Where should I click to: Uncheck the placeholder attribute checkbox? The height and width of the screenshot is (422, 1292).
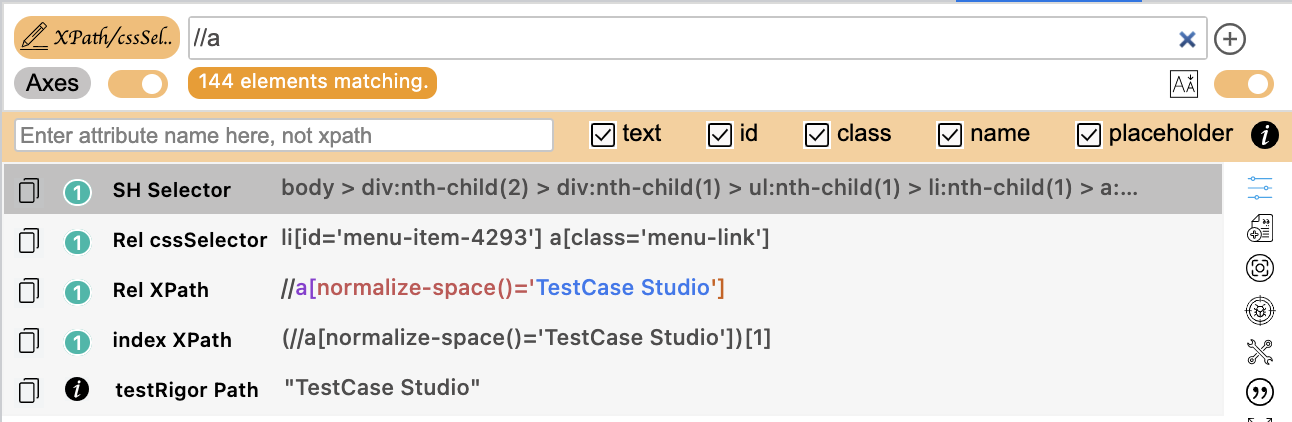pos(1089,134)
